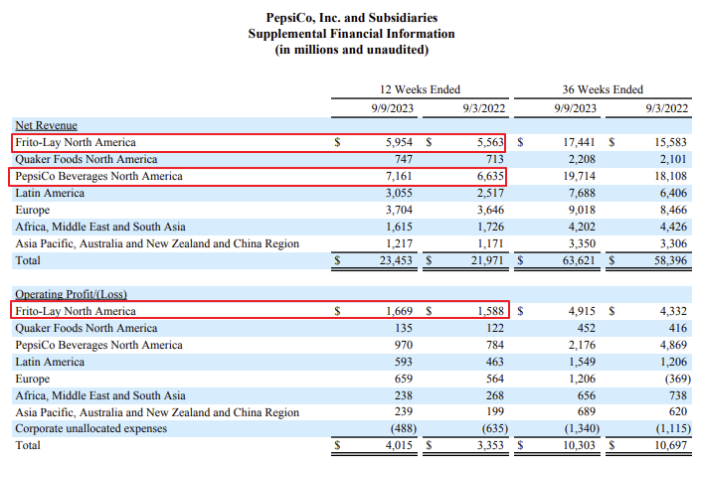Screen dimensions: 710x480
Task: Select the '36 Weeks Ended' column header
Action: coord(603,89)
